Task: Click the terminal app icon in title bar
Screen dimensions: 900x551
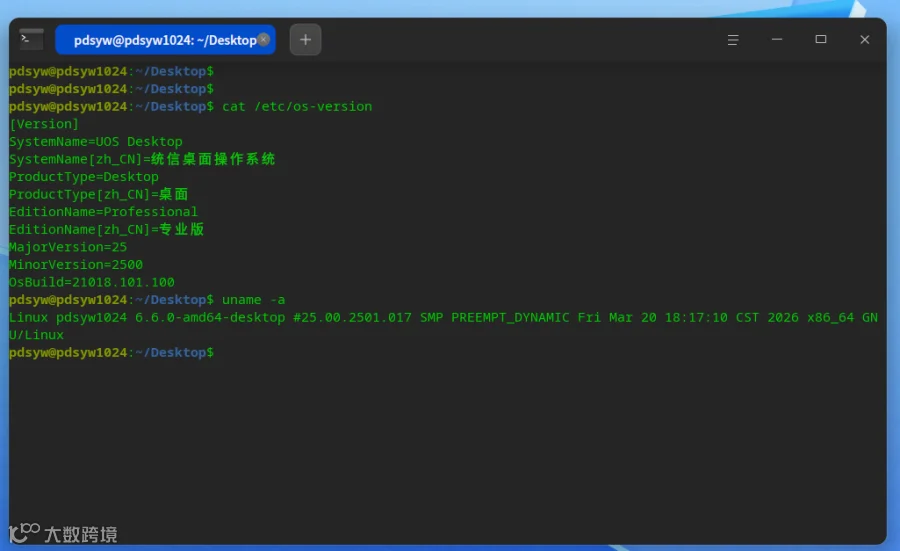Action: [31, 39]
